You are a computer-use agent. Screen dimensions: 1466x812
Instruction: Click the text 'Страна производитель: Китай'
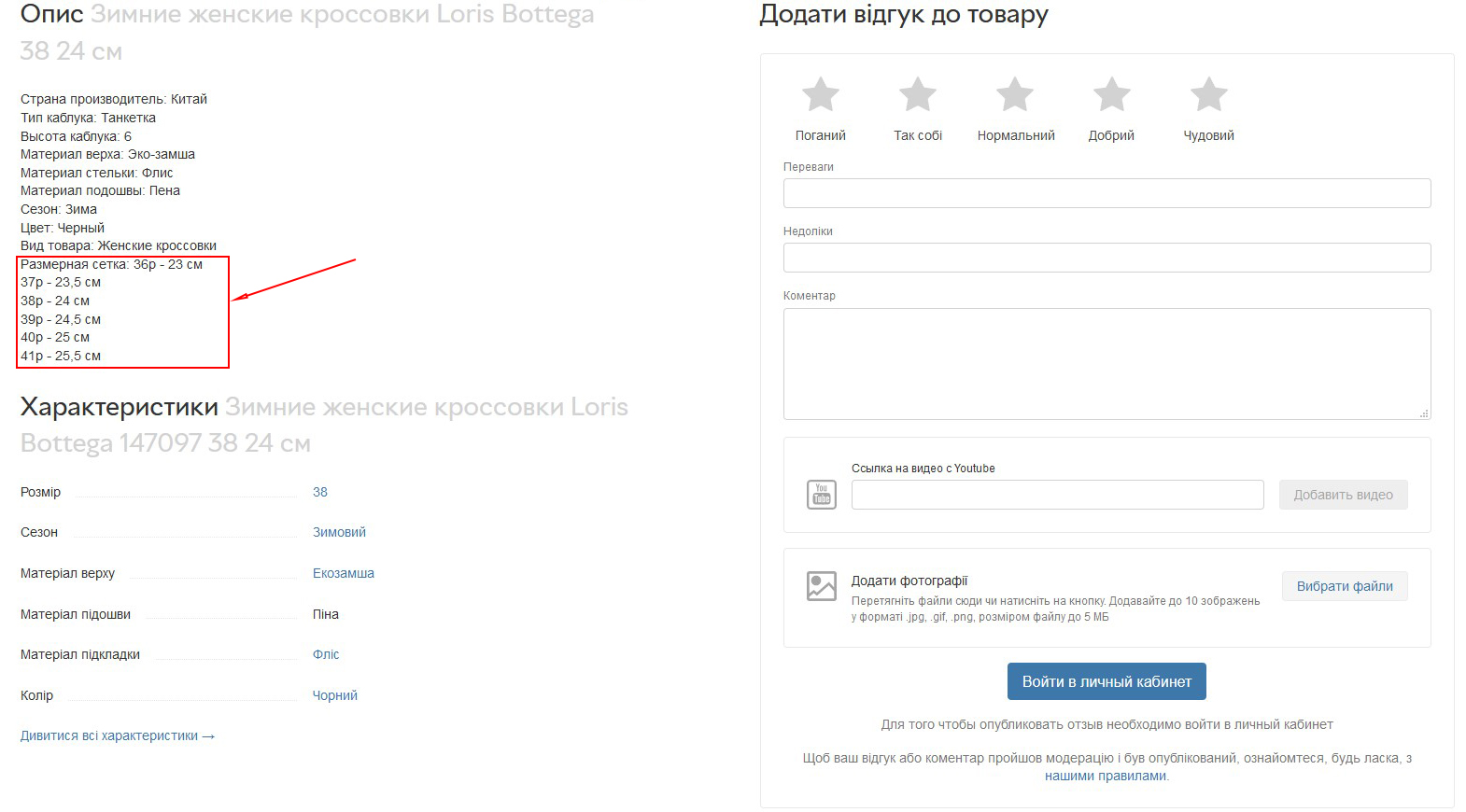114,99
